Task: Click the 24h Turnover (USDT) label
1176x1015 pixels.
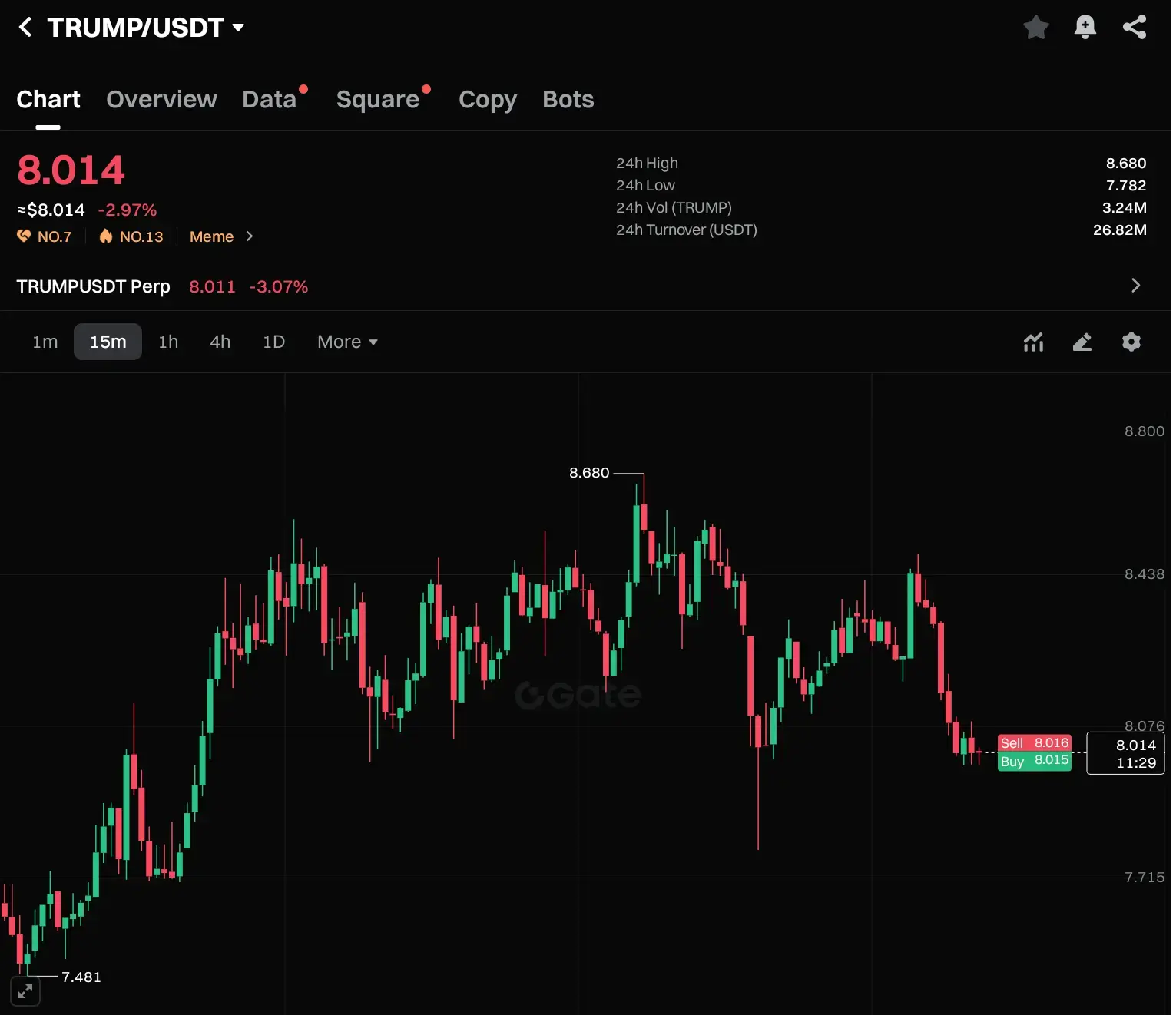Action: click(687, 230)
